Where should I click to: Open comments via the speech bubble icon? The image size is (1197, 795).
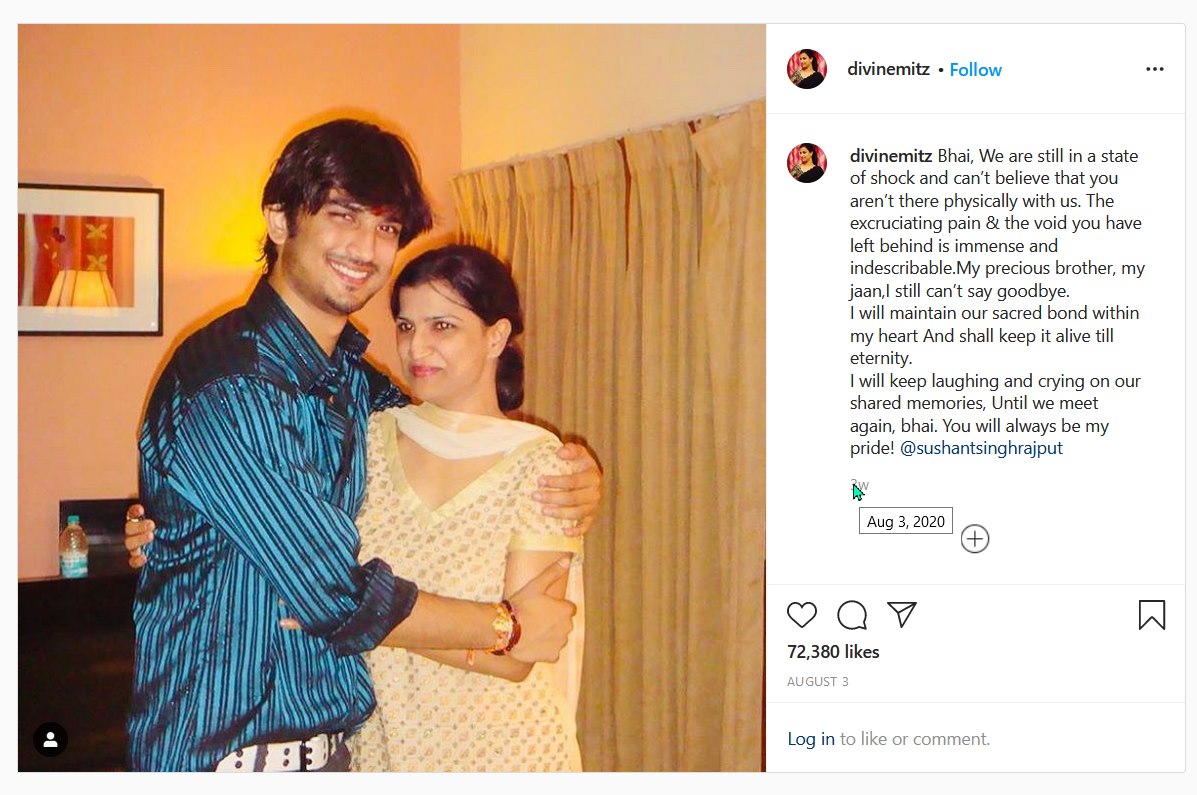point(852,615)
